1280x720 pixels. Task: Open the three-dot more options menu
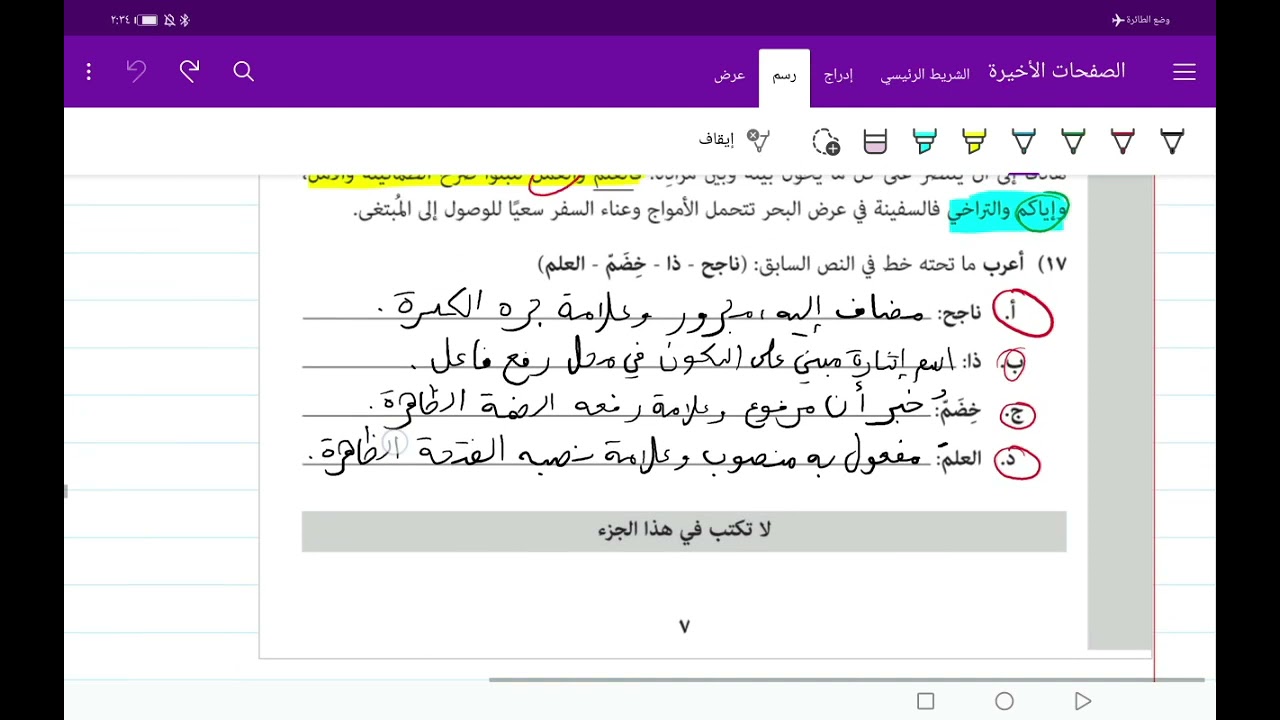(x=89, y=72)
